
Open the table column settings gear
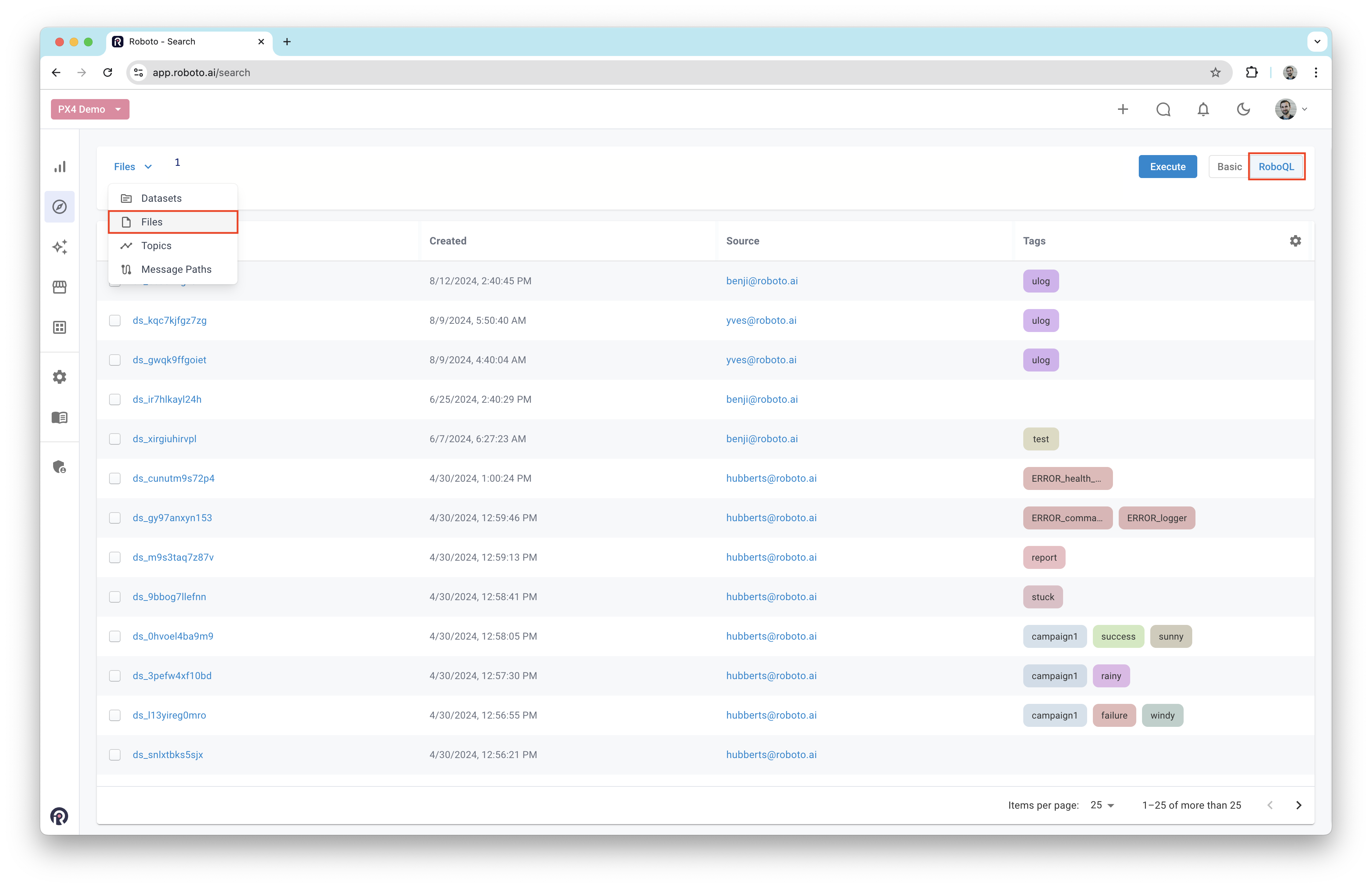click(x=1295, y=241)
